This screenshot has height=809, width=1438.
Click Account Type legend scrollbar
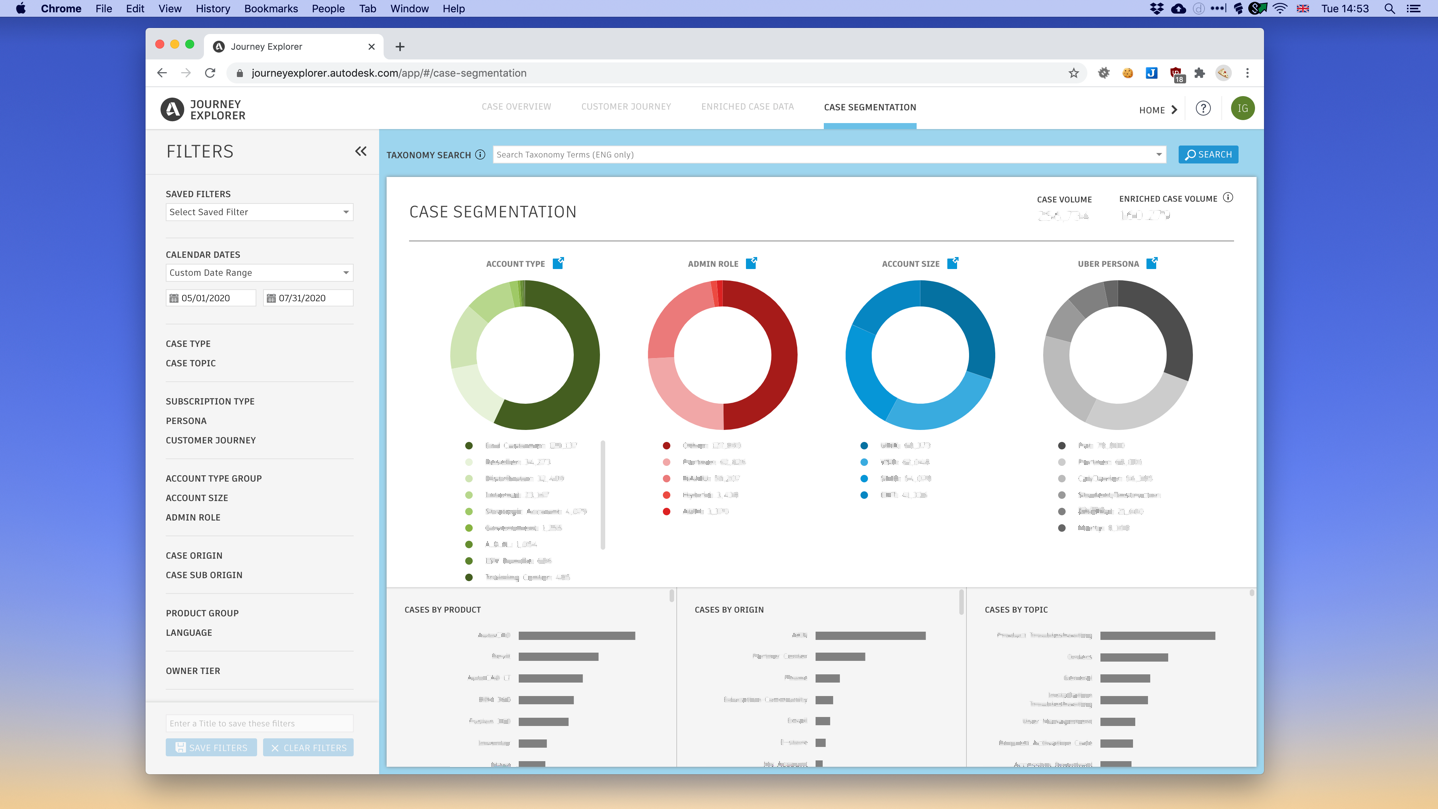pyautogui.click(x=602, y=495)
